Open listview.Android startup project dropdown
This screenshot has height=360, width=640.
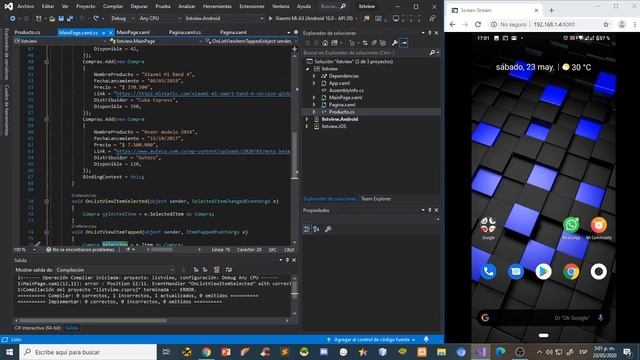(x=224, y=18)
